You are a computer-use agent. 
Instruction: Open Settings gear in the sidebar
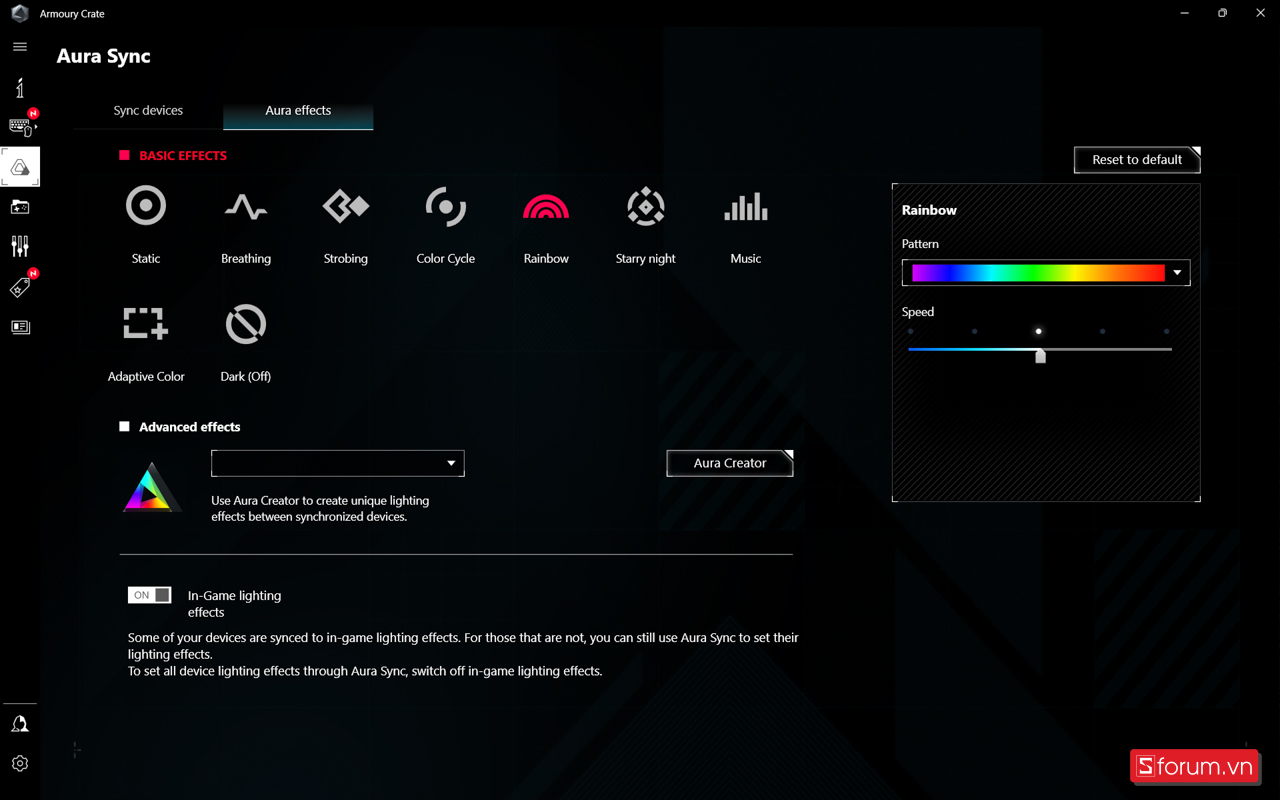(20, 763)
